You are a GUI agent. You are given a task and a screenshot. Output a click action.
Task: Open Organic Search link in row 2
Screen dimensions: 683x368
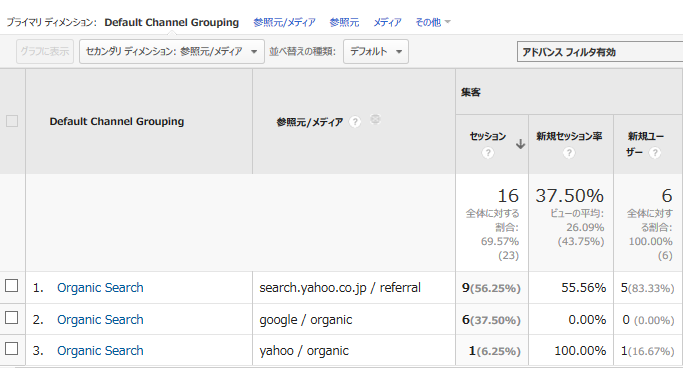pyautogui.click(x=100, y=320)
